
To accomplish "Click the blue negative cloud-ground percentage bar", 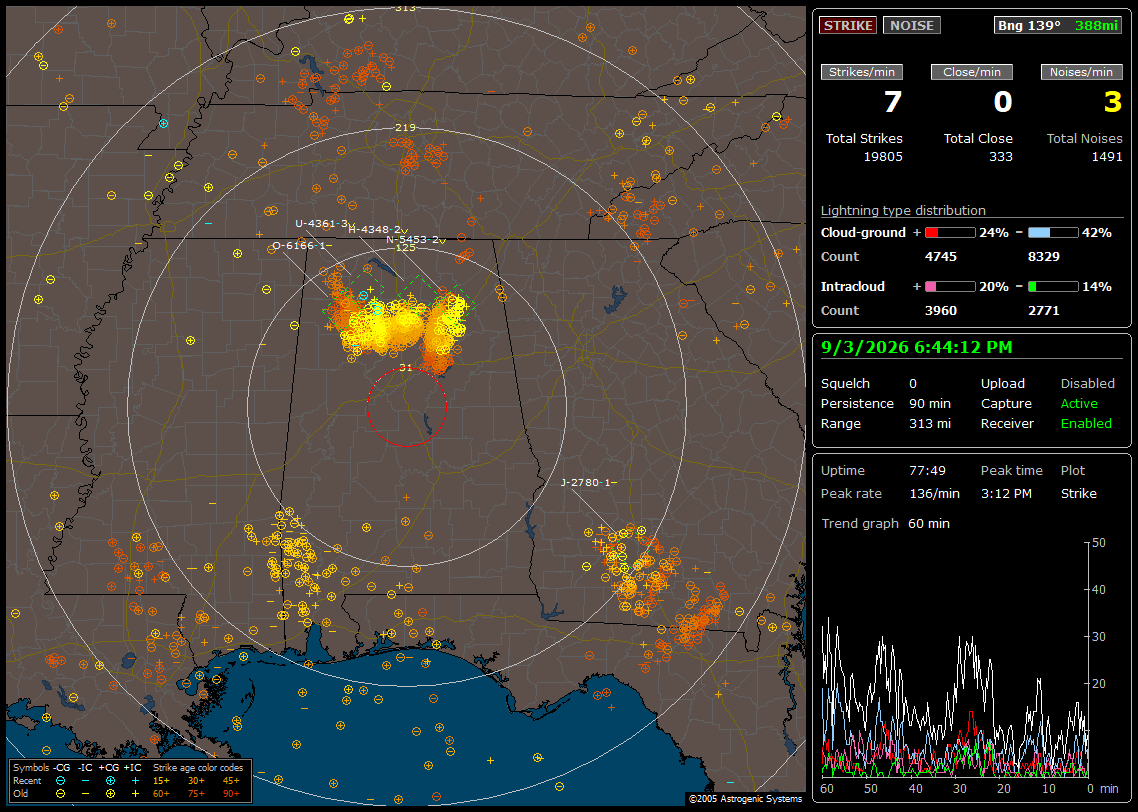I will tap(1053, 233).
